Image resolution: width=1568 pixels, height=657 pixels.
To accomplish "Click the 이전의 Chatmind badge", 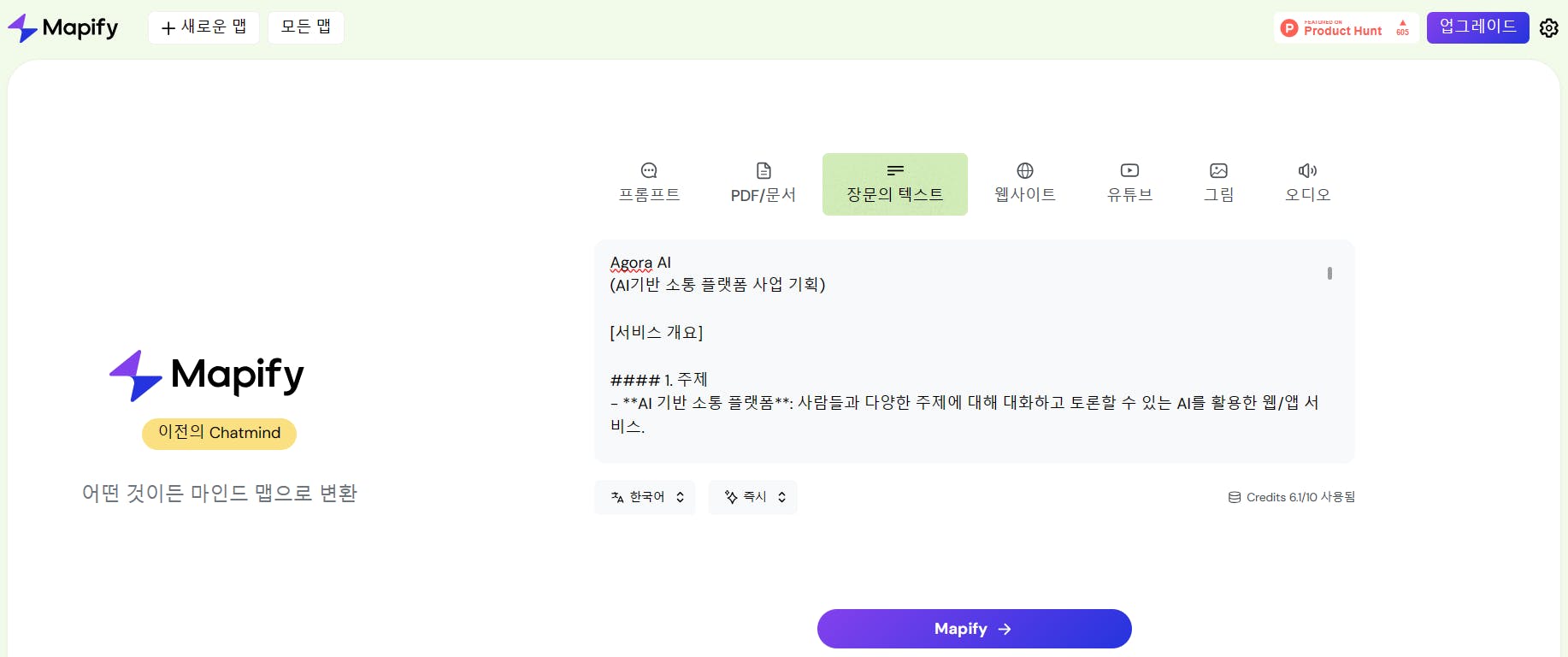I will [x=219, y=433].
